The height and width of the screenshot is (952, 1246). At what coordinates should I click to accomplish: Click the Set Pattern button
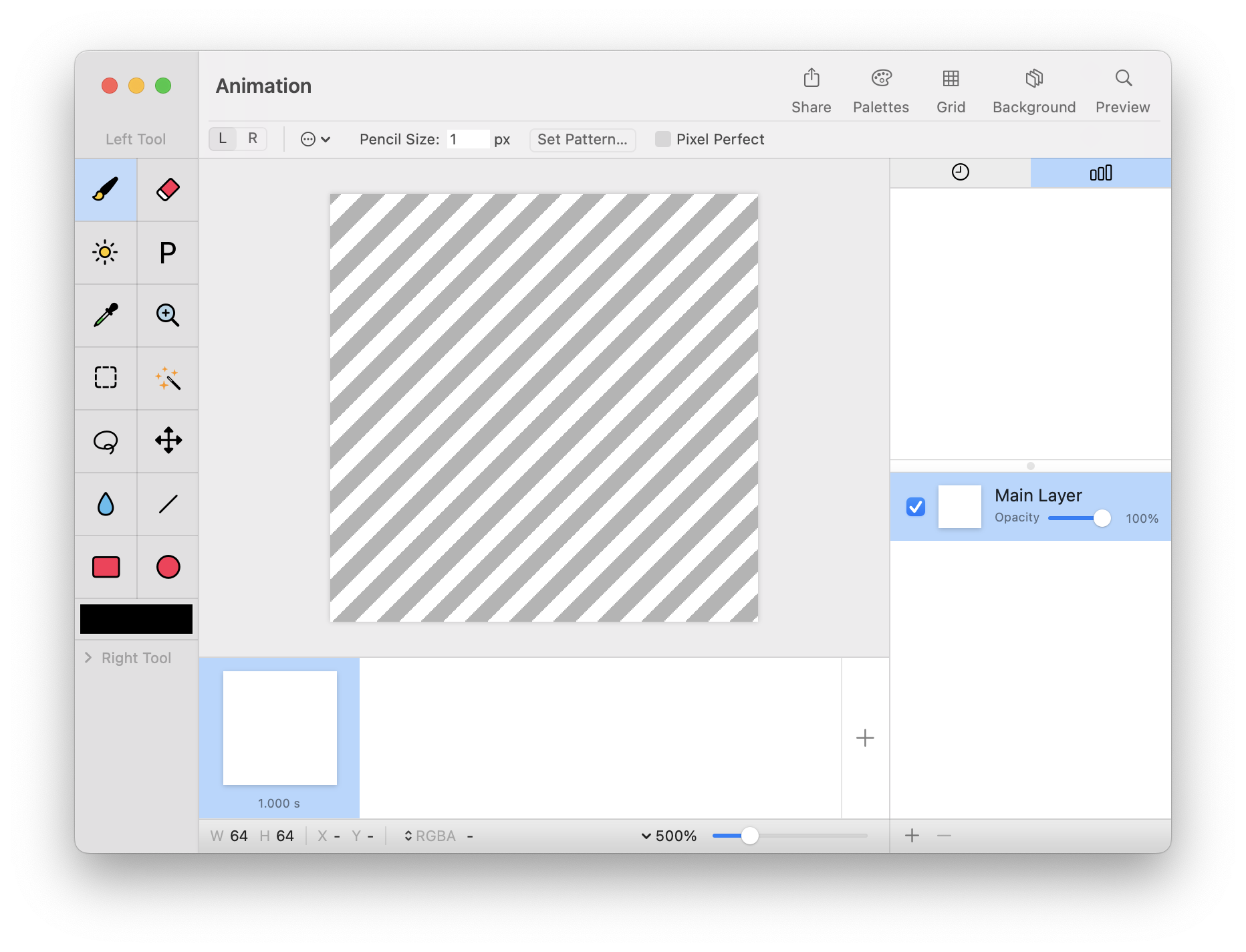coord(582,140)
